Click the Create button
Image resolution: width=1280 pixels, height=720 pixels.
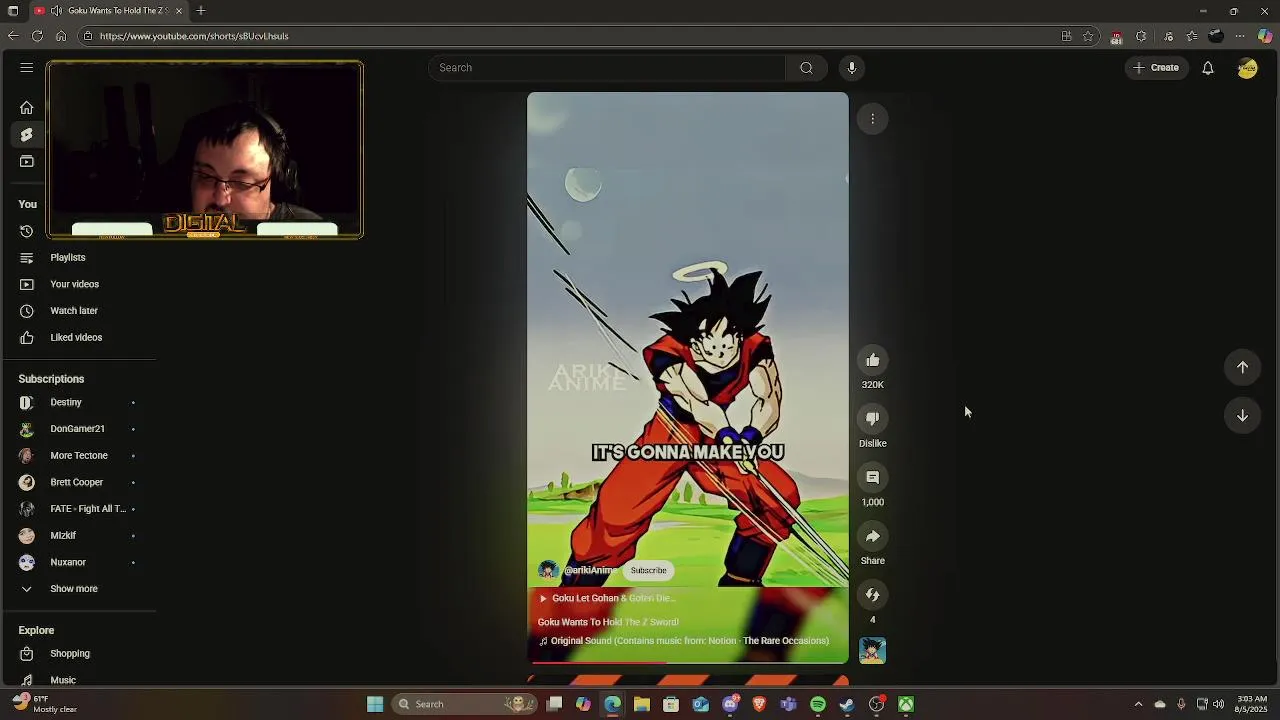tap(1156, 68)
